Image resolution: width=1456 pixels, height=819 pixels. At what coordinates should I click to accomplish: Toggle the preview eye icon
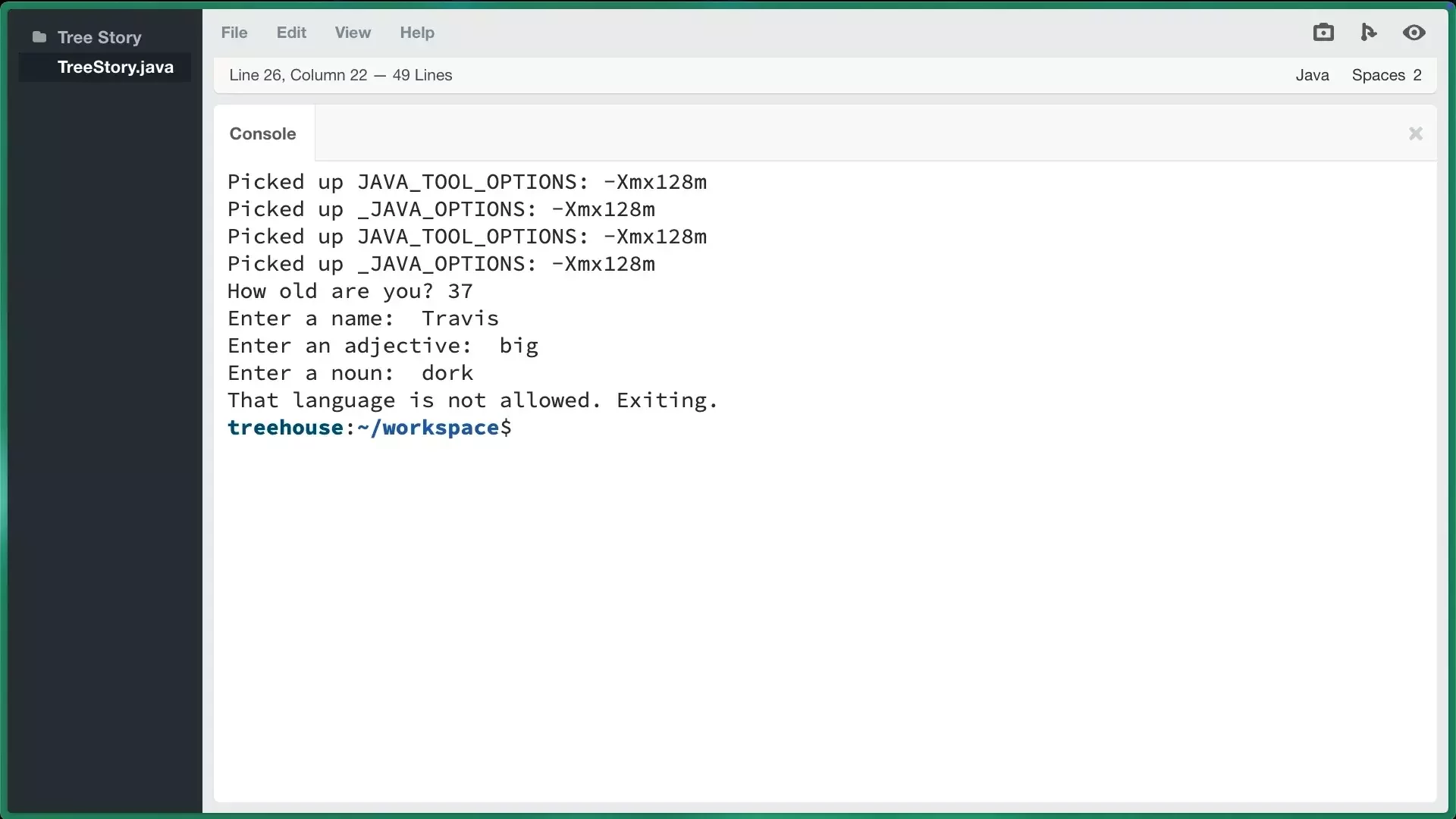click(x=1414, y=33)
